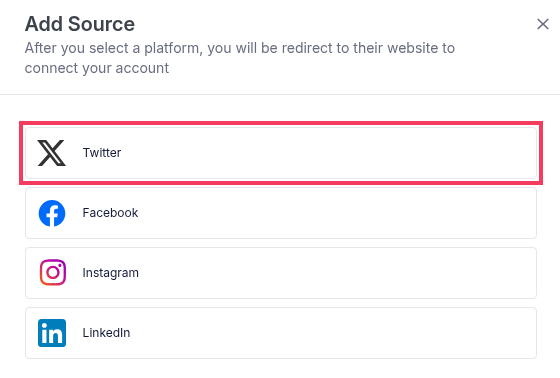Connect a Twitter account as source
Viewport: 560px width, 378px height.
pyautogui.click(x=281, y=153)
